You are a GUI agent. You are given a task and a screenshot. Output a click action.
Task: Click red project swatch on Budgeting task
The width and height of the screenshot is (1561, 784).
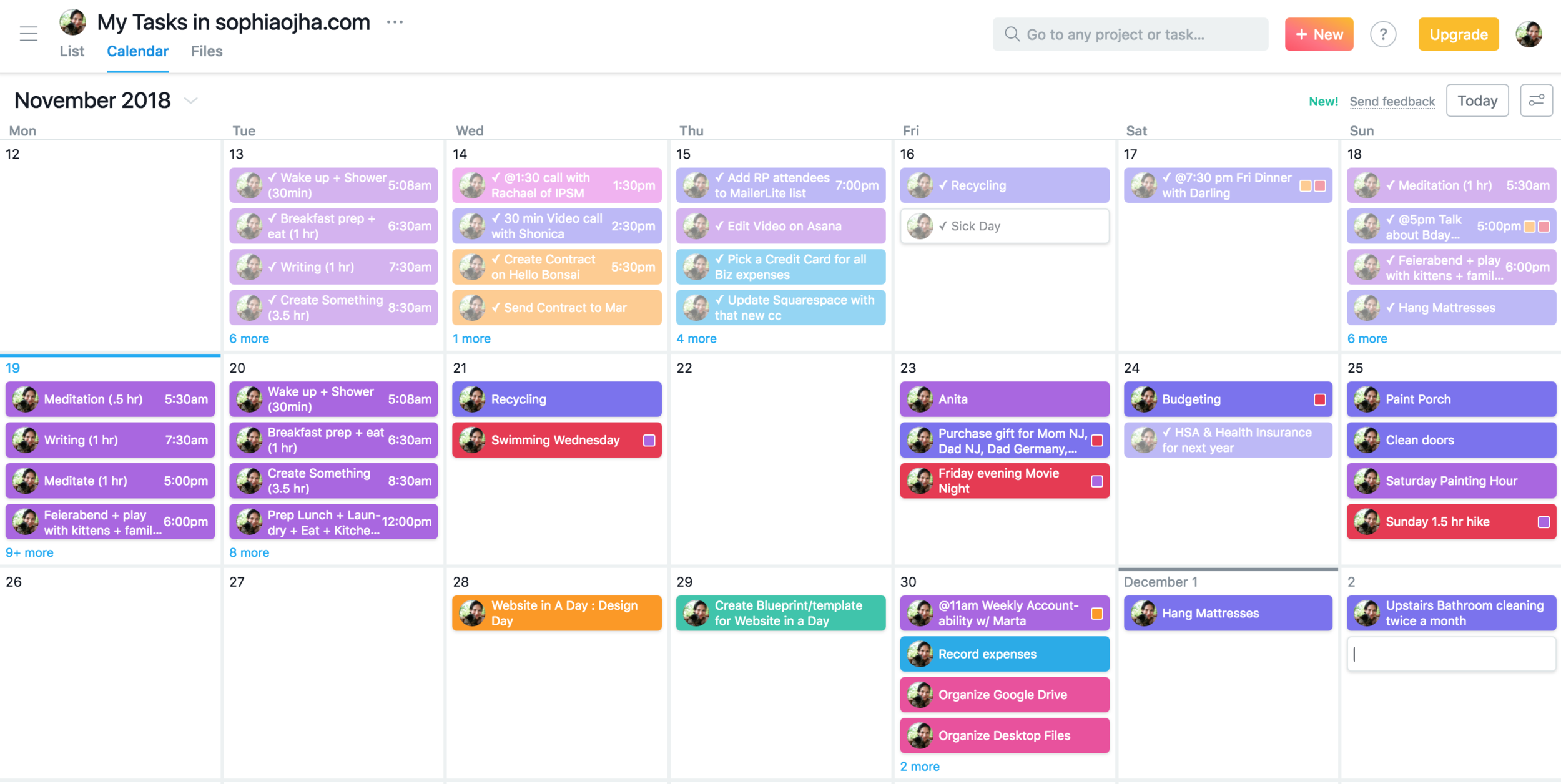click(x=1319, y=399)
